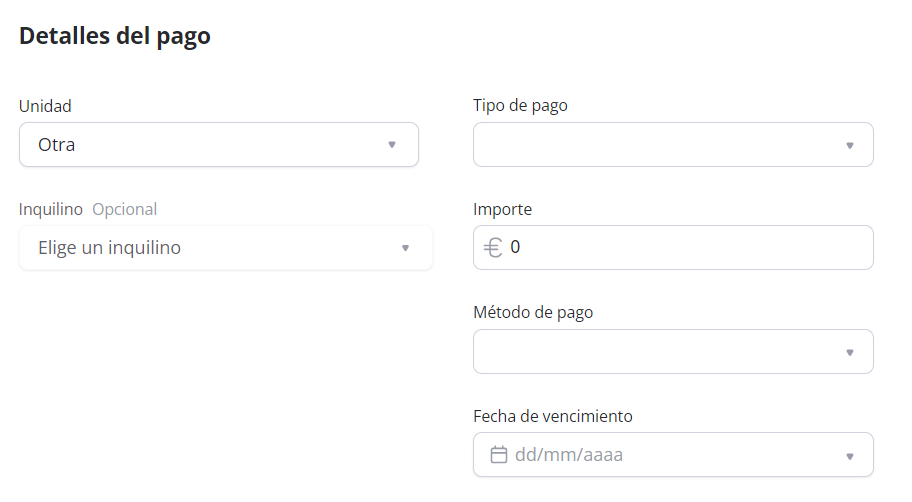Open the Tipo de pago dropdown arrow
This screenshot has height=502, width=912.
tap(849, 145)
